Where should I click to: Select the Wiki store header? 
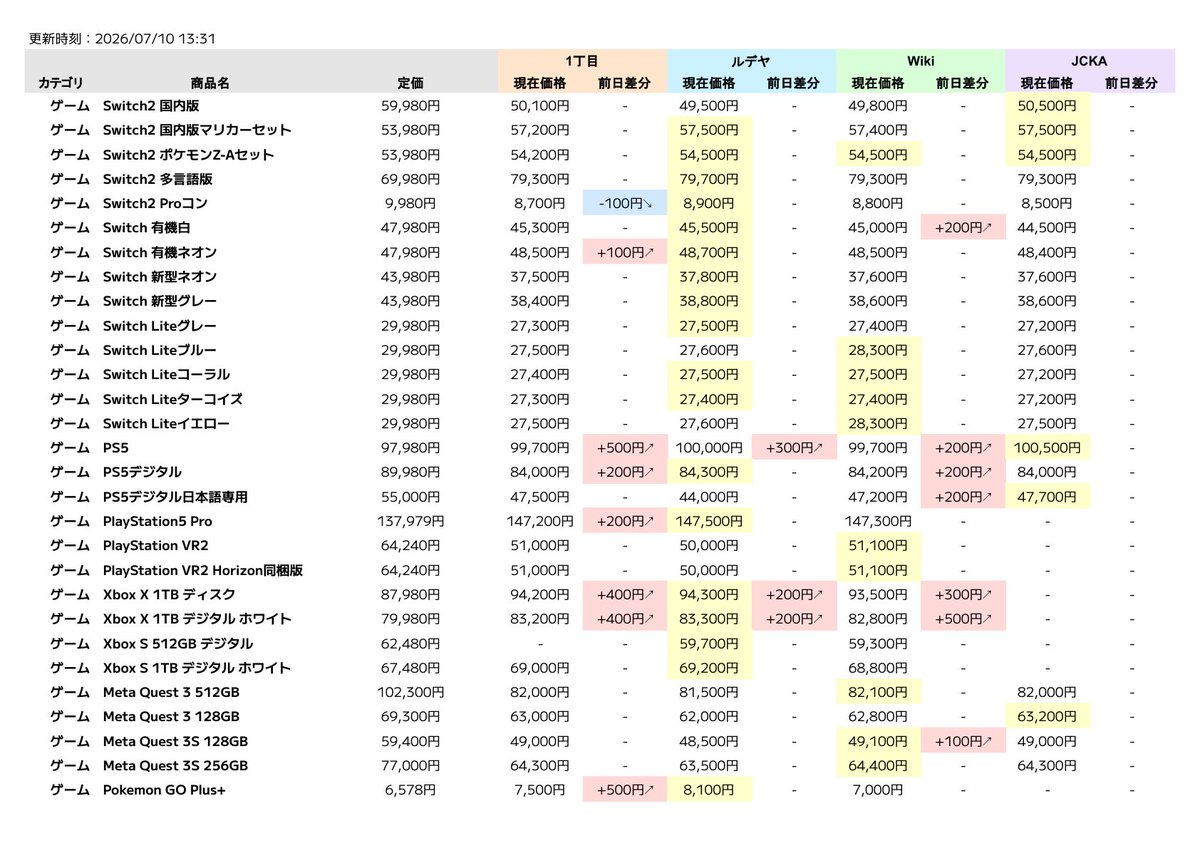(920, 61)
